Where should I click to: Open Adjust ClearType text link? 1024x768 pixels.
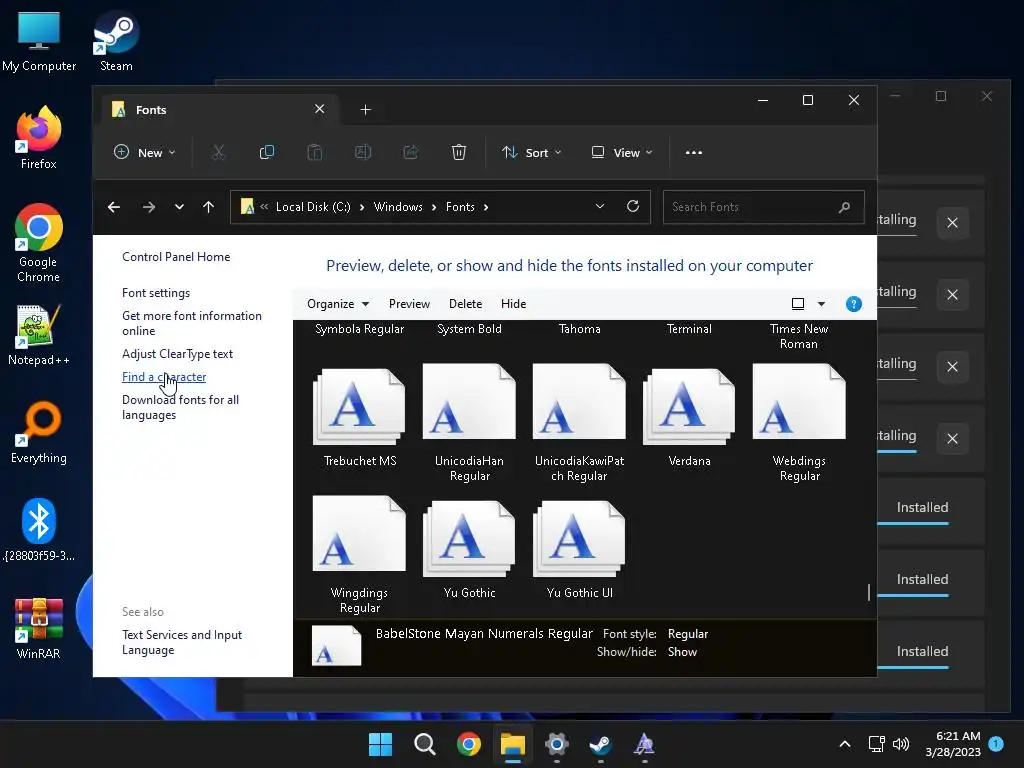point(178,353)
